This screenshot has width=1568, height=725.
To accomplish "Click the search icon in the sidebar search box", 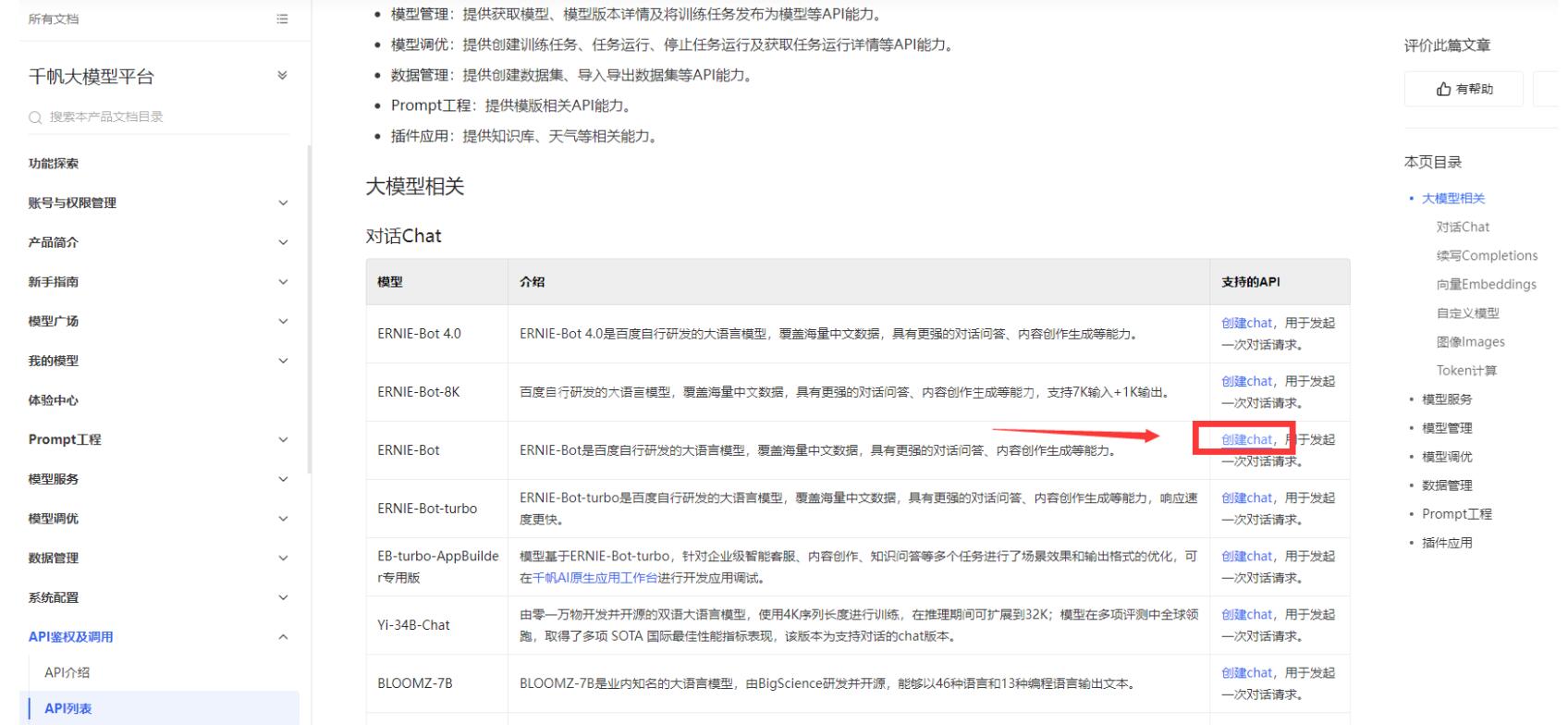I will [x=35, y=117].
